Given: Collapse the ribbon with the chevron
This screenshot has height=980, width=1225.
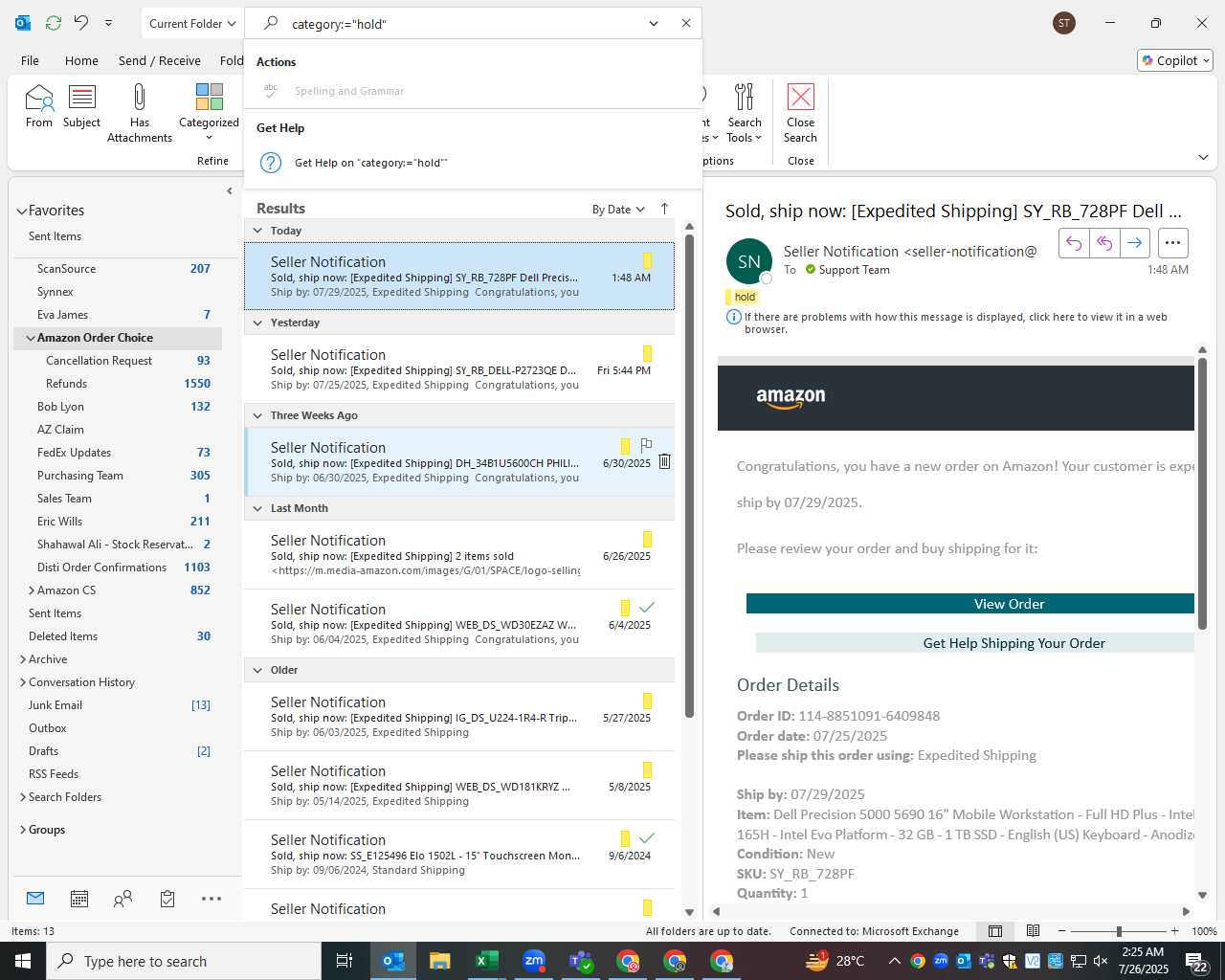Looking at the screenshot, I should [x=1203, y=157].
